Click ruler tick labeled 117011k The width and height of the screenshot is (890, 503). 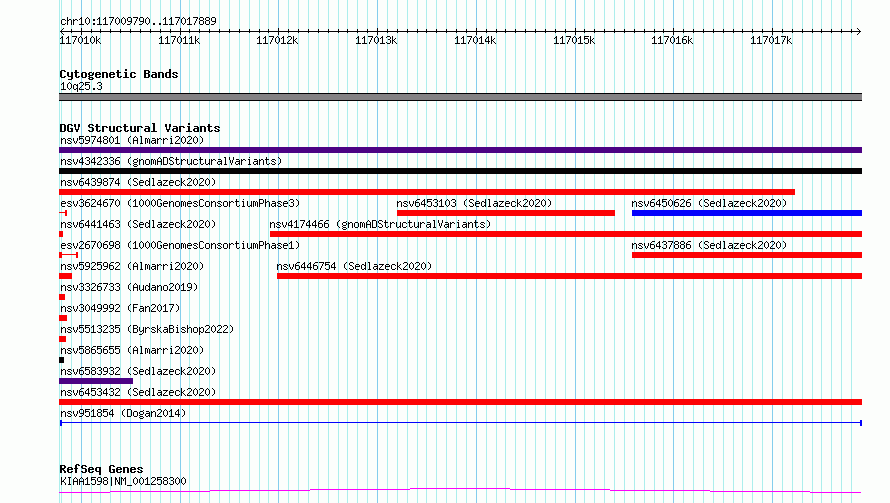point(179,40)
